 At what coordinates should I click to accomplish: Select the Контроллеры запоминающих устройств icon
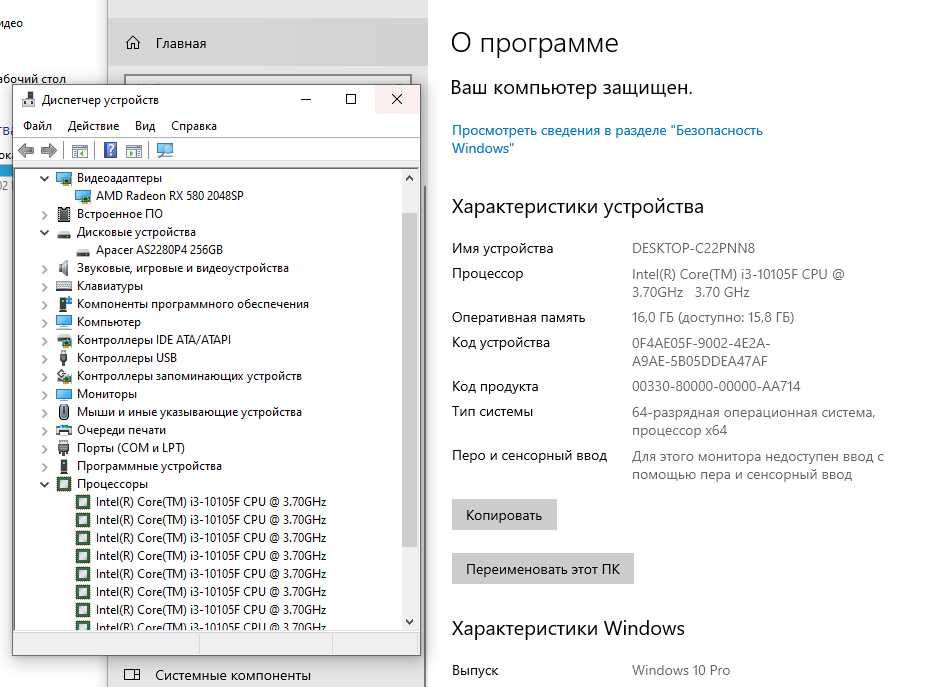point(64,376)
